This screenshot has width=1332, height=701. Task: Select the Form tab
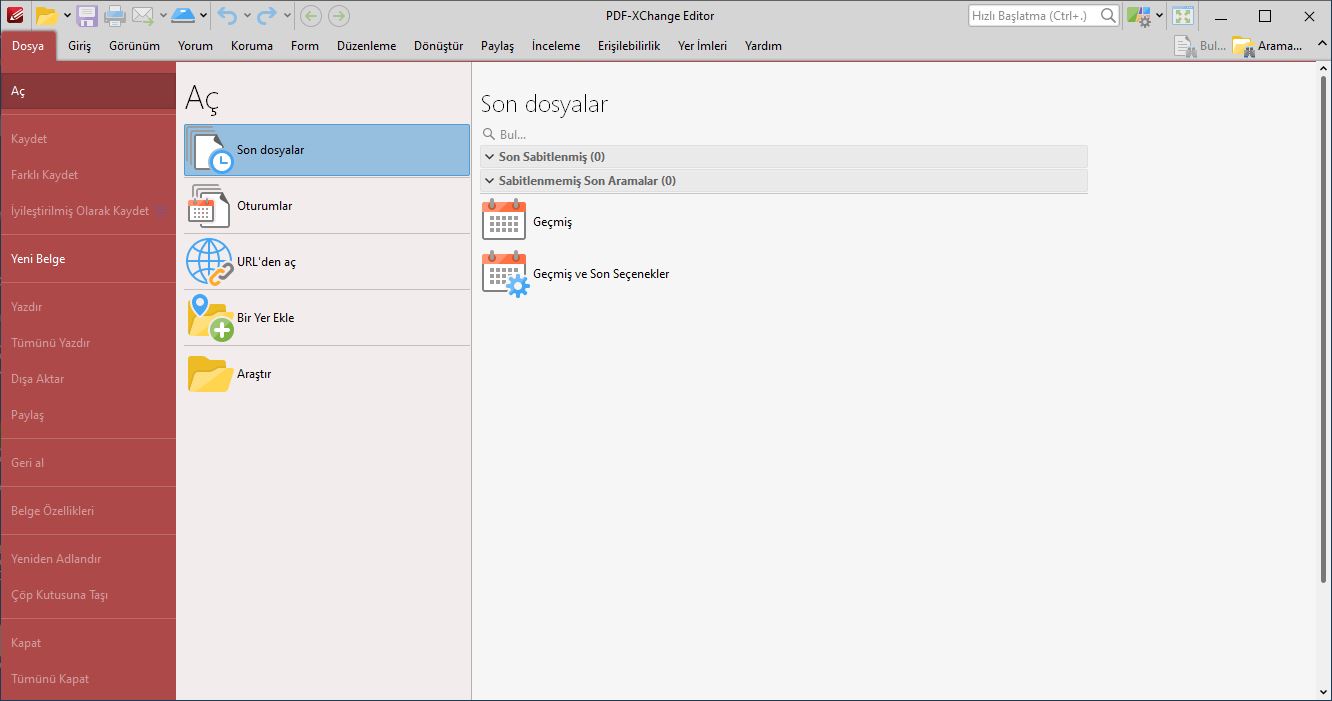click(305, 46)
